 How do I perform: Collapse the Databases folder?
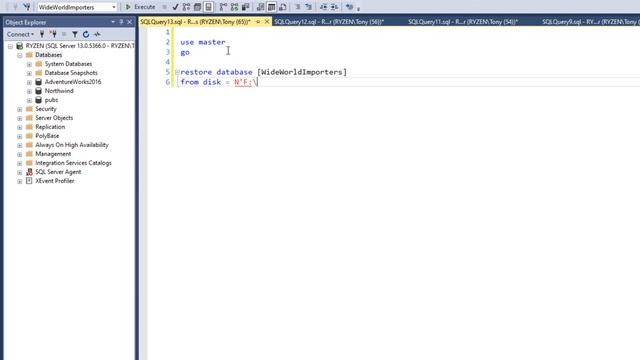click(20, 55)
